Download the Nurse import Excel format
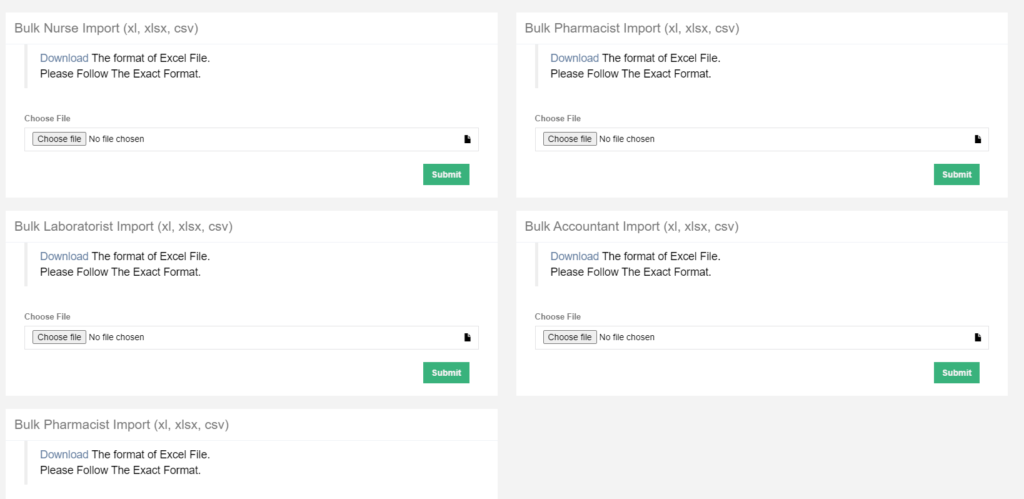 tap(64, 58)
